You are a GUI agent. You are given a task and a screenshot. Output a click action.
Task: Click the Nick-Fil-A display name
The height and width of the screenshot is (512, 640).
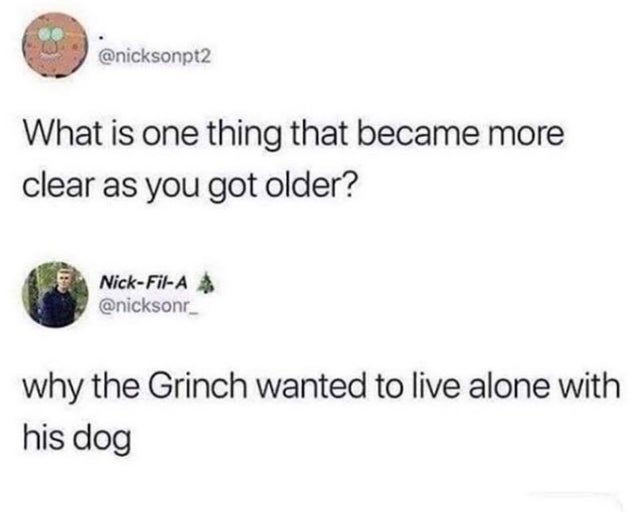(x=144, y=282)
